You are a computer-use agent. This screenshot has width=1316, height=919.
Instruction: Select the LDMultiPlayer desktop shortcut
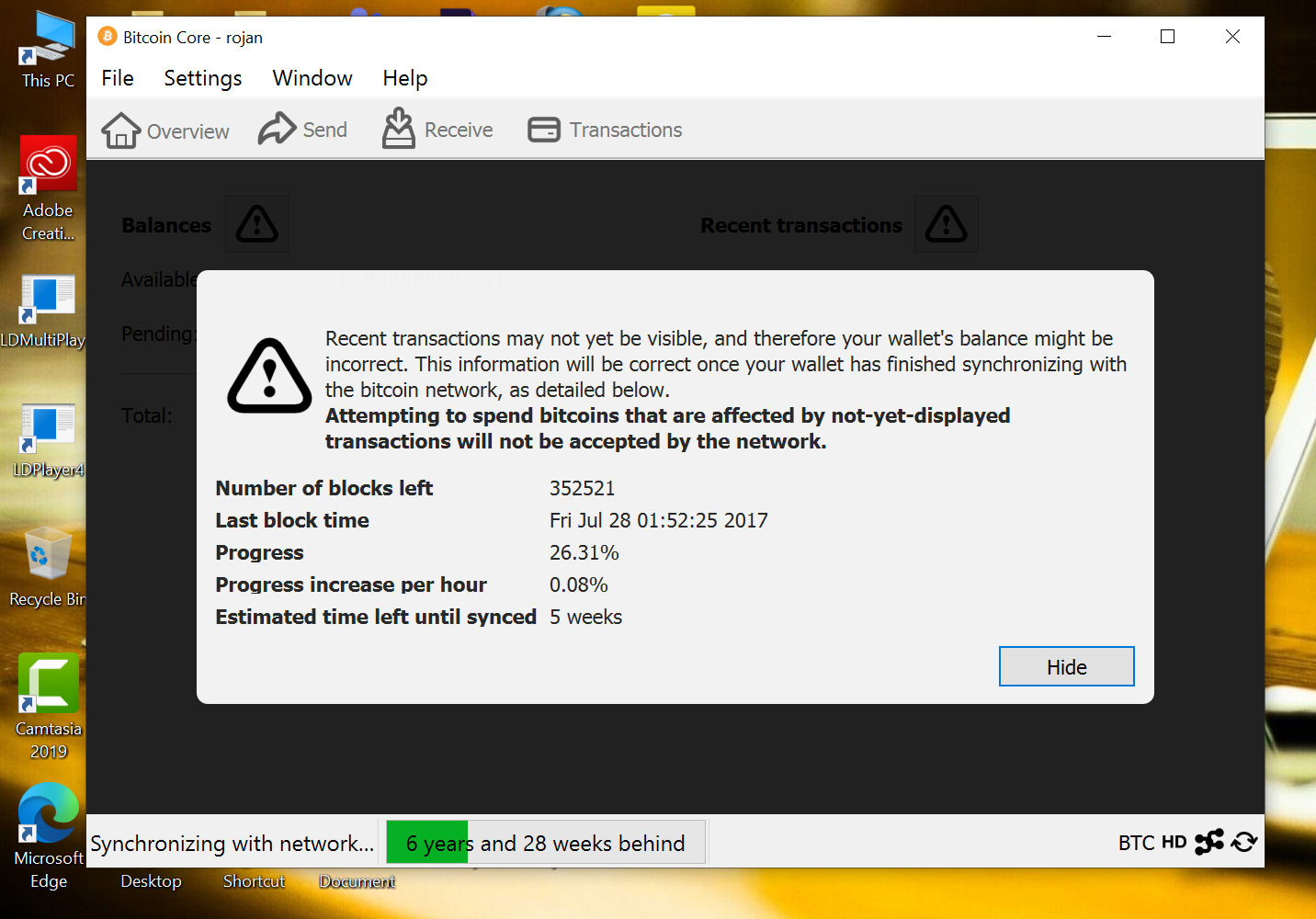click(x=43, y=312)
